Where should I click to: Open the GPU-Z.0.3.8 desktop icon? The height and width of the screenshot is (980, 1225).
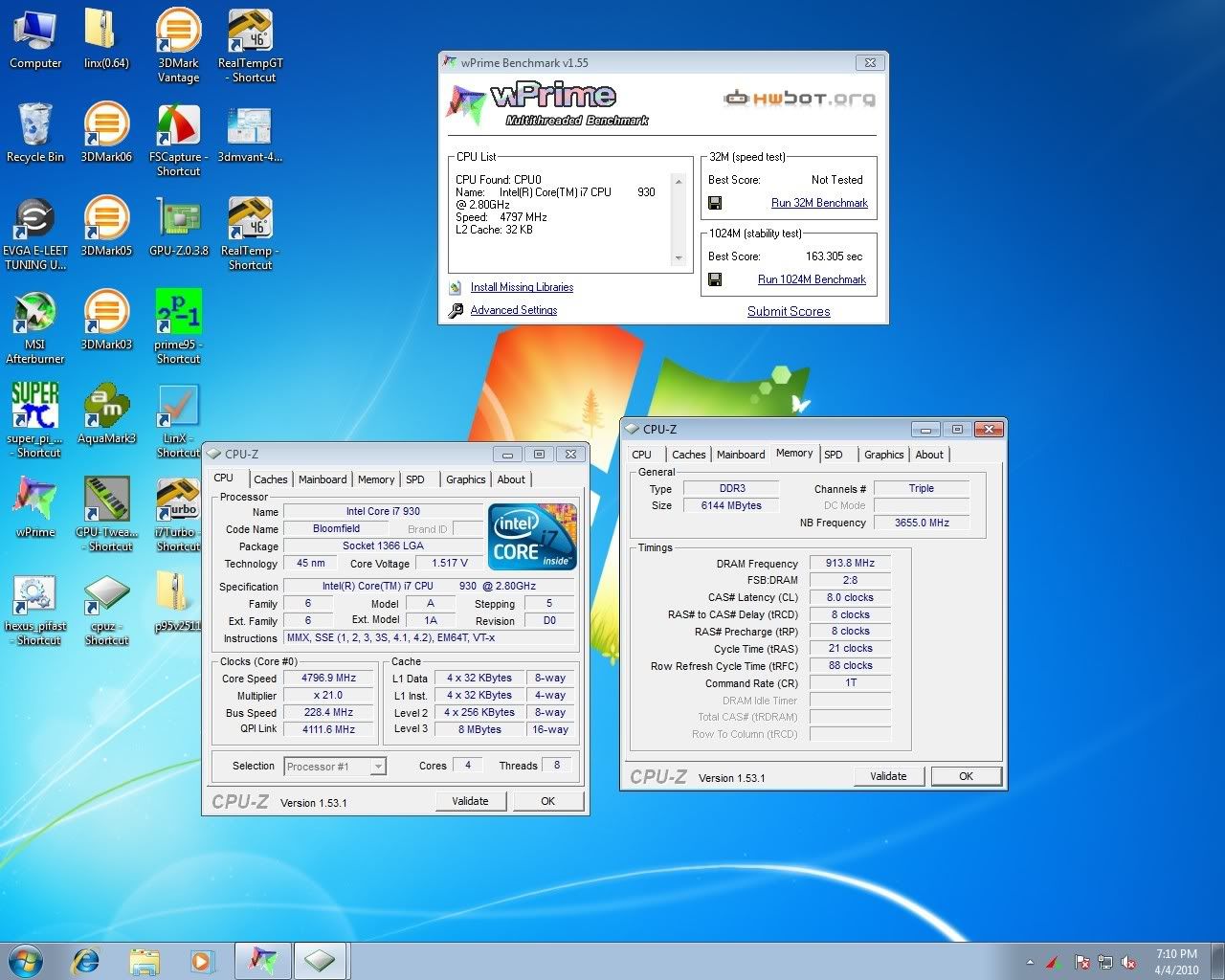[178, 227]
